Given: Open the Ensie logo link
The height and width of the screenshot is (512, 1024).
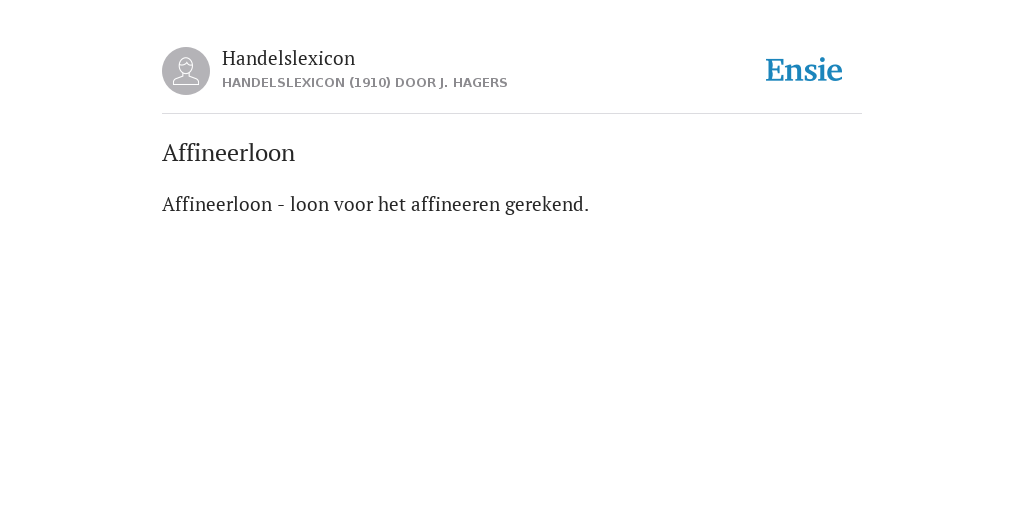Looking at the screenshot, I should [x=804, y=70].
